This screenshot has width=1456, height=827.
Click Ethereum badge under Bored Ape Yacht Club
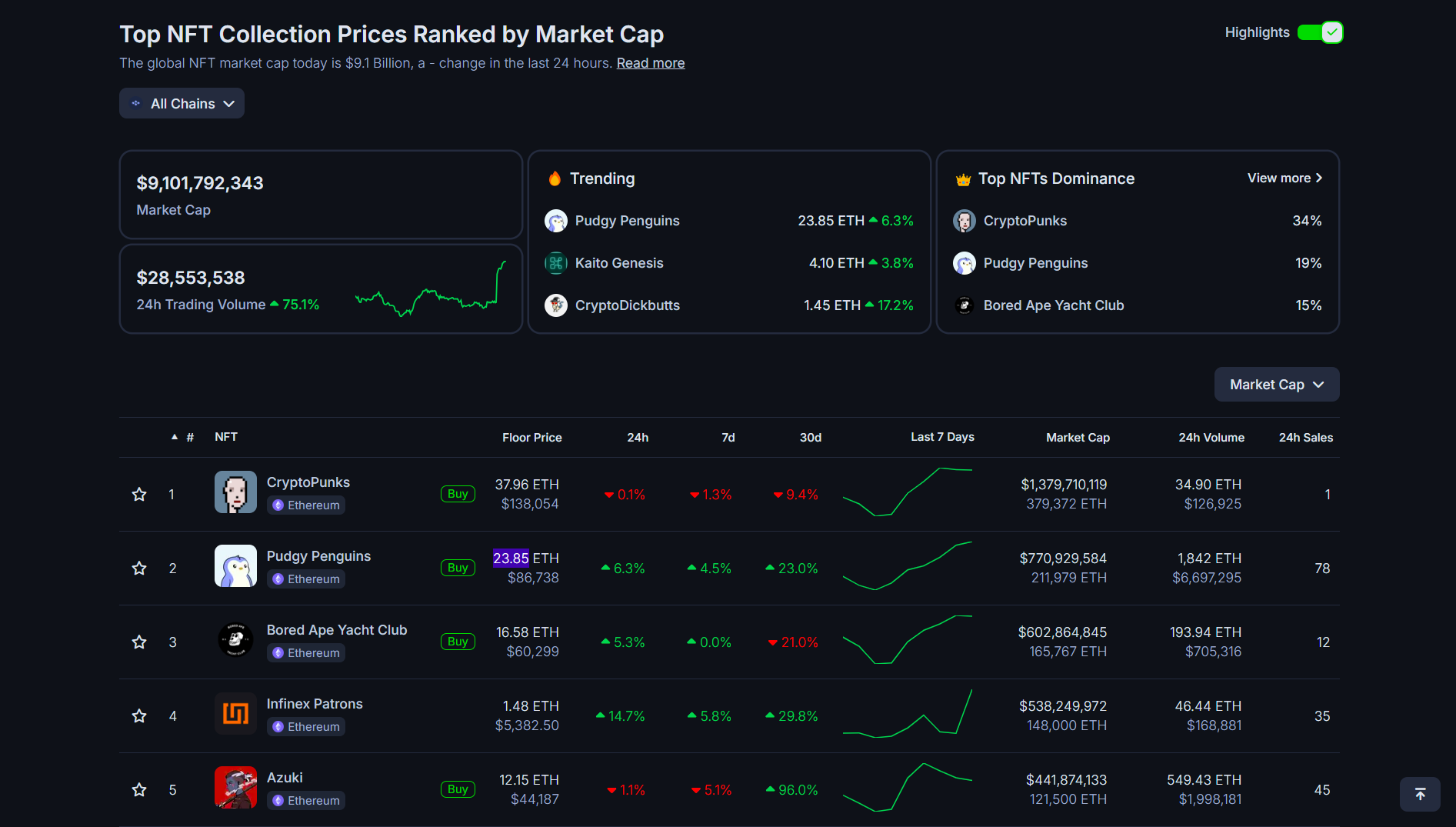(306, 653)
